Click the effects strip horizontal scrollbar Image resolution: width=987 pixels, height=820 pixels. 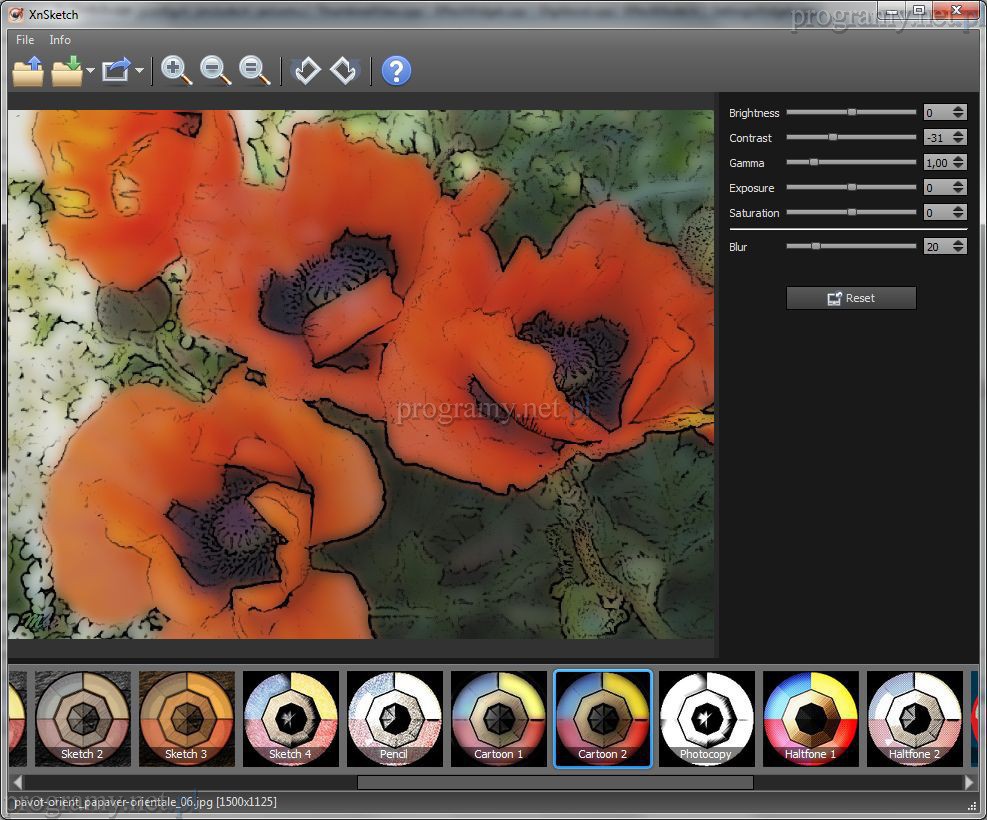tap(555, 782)
